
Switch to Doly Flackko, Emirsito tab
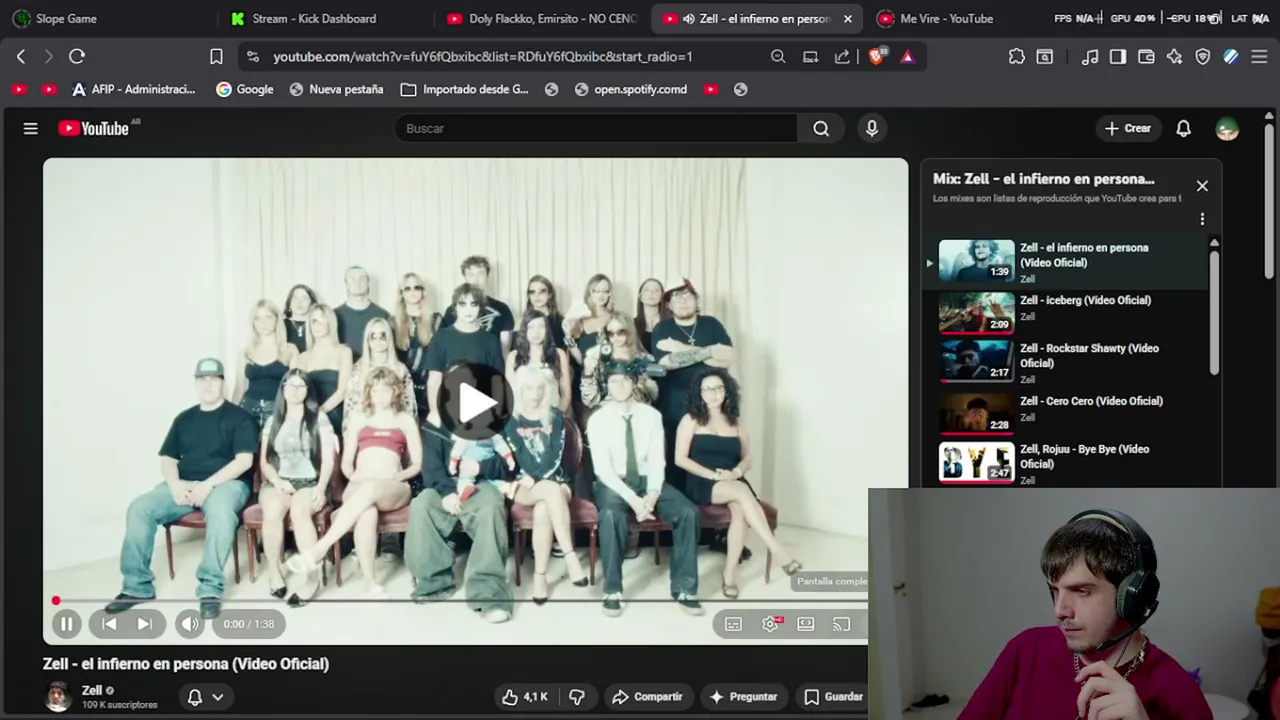pyautogui.click(x=540, y=18)
